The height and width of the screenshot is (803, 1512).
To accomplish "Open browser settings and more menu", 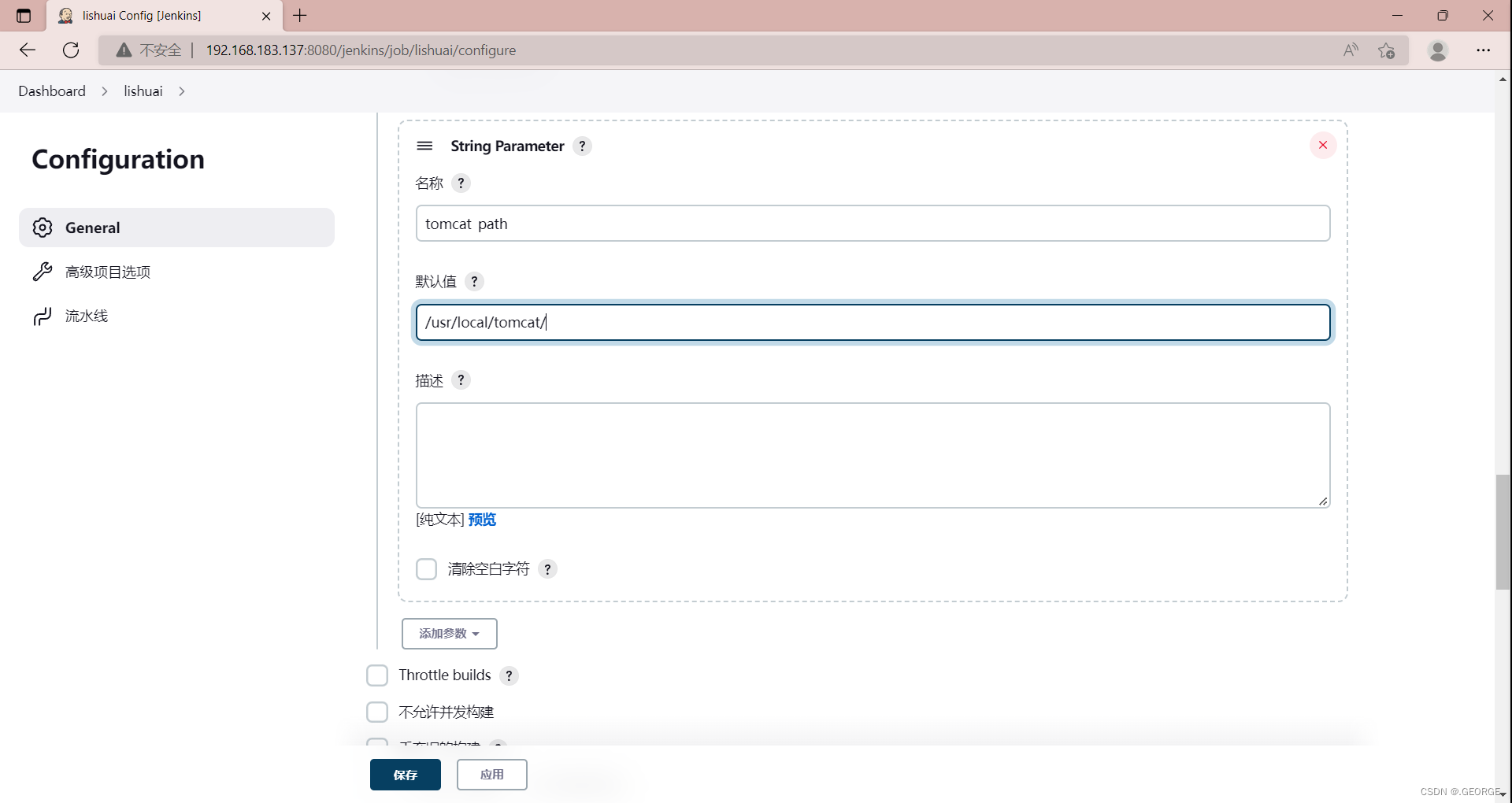I will pyautogui.click(x=1484, y=50).
